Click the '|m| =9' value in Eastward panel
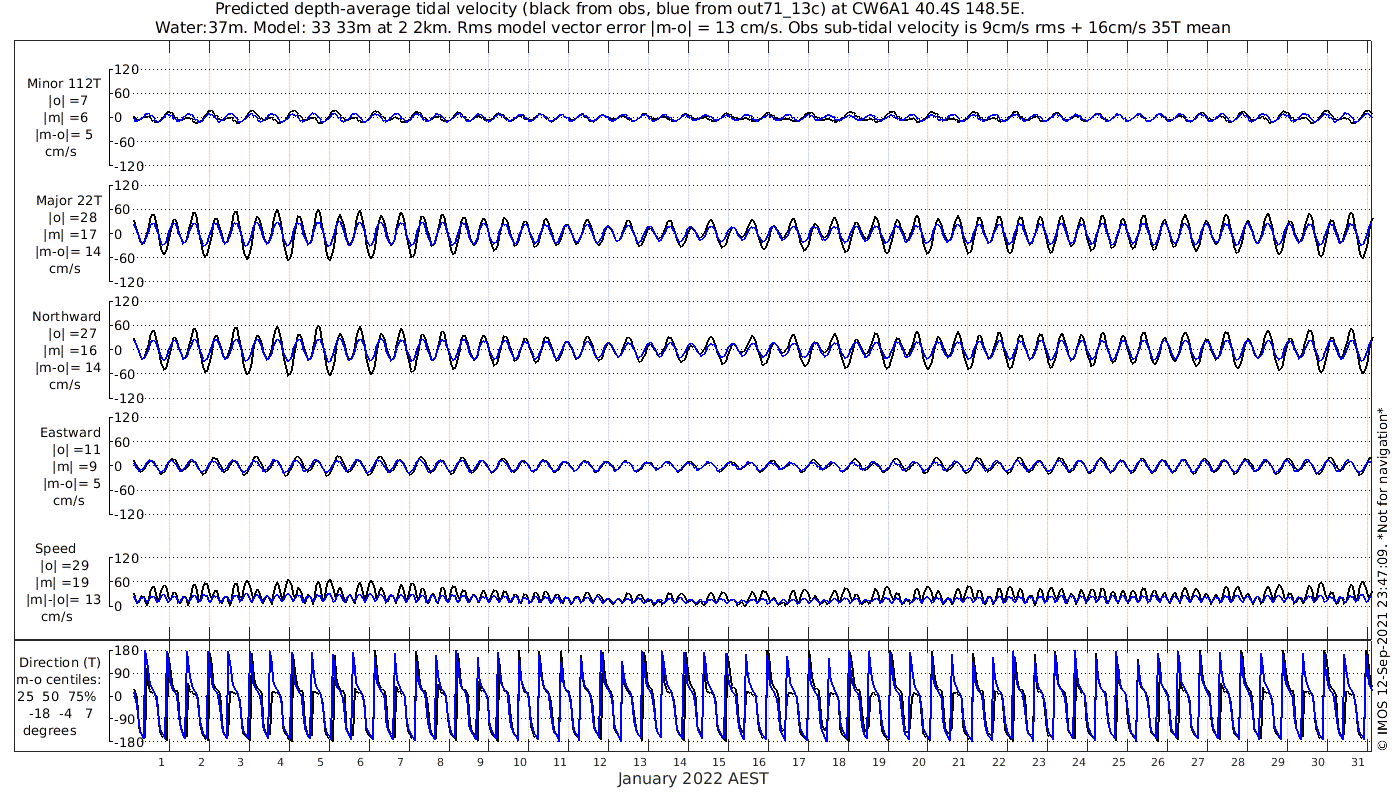1400x800 pixels. 76,466
